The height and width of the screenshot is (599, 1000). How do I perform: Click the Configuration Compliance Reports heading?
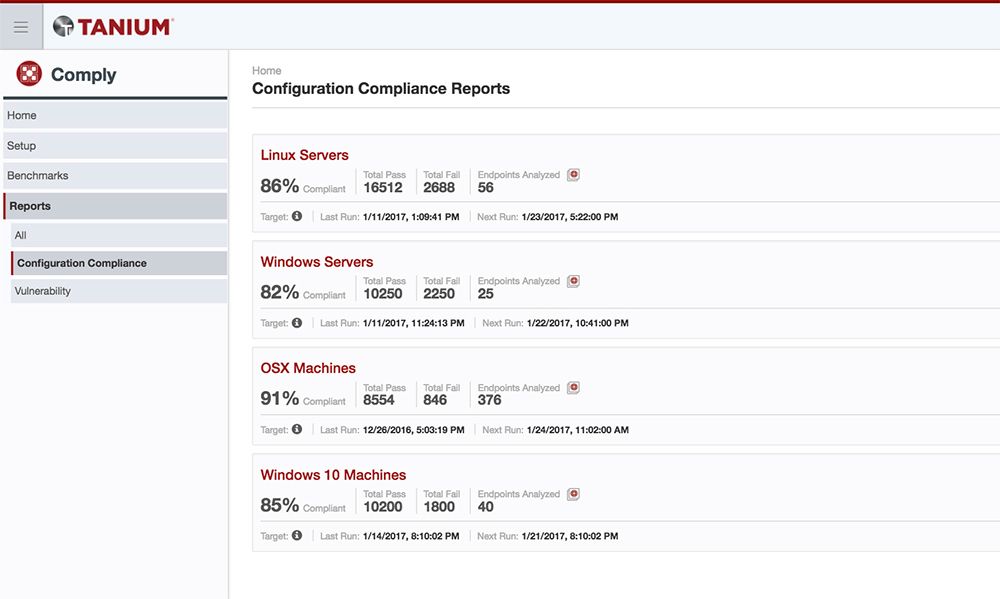(x=381, y=89)
